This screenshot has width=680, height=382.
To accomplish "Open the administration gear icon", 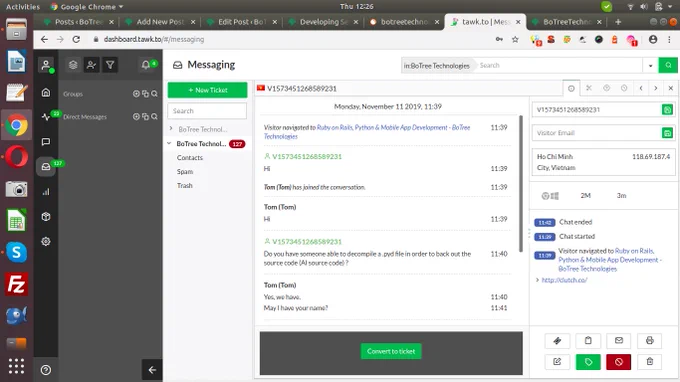I will click(46, 241).
